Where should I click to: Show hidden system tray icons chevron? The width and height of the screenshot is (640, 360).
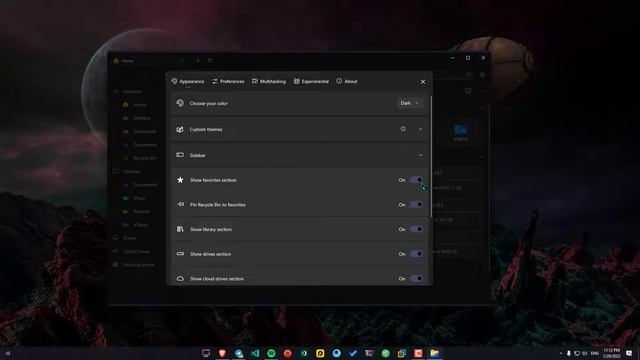561,353
